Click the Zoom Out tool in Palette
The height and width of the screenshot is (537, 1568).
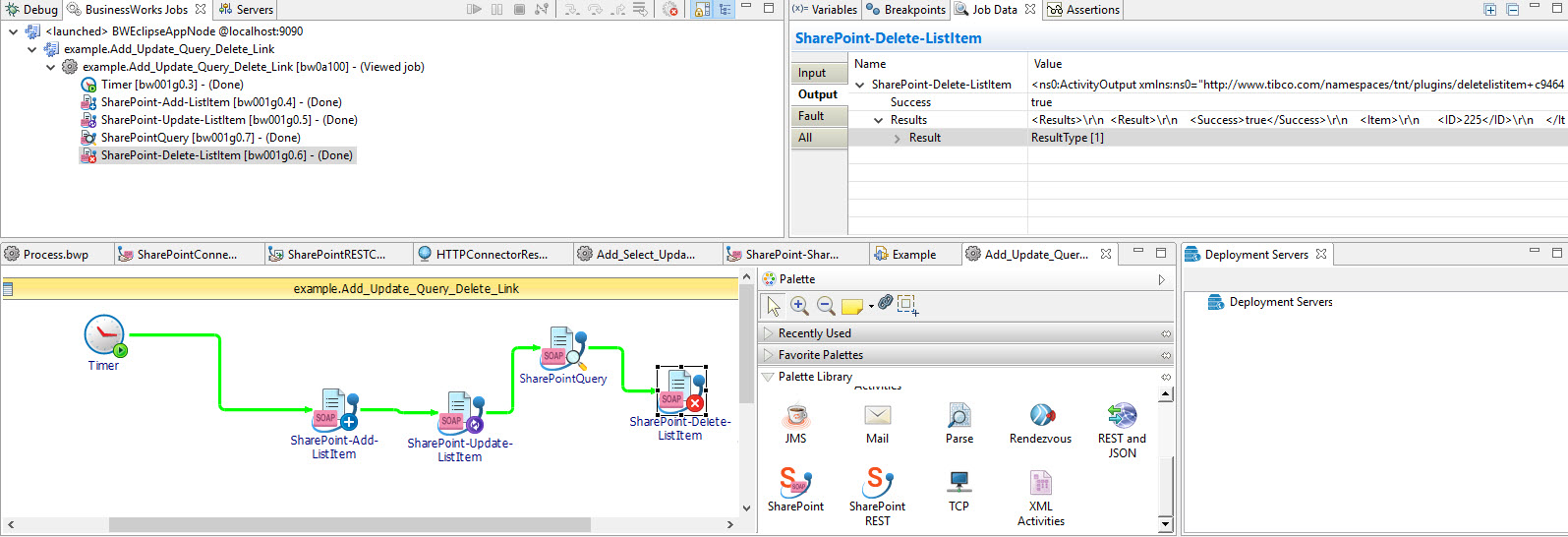(x=826, y=306)
